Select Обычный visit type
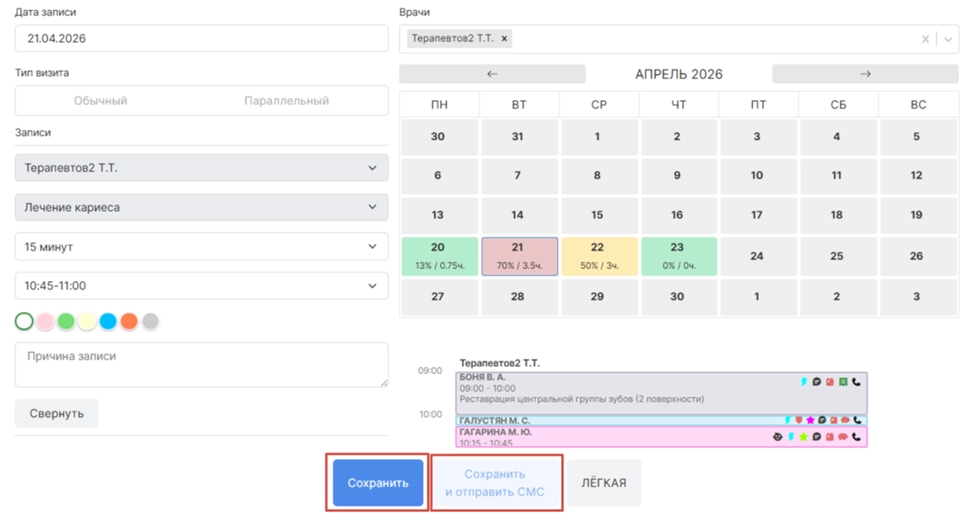973x514 pixels. pyautogui.click(x=101, y=101)
